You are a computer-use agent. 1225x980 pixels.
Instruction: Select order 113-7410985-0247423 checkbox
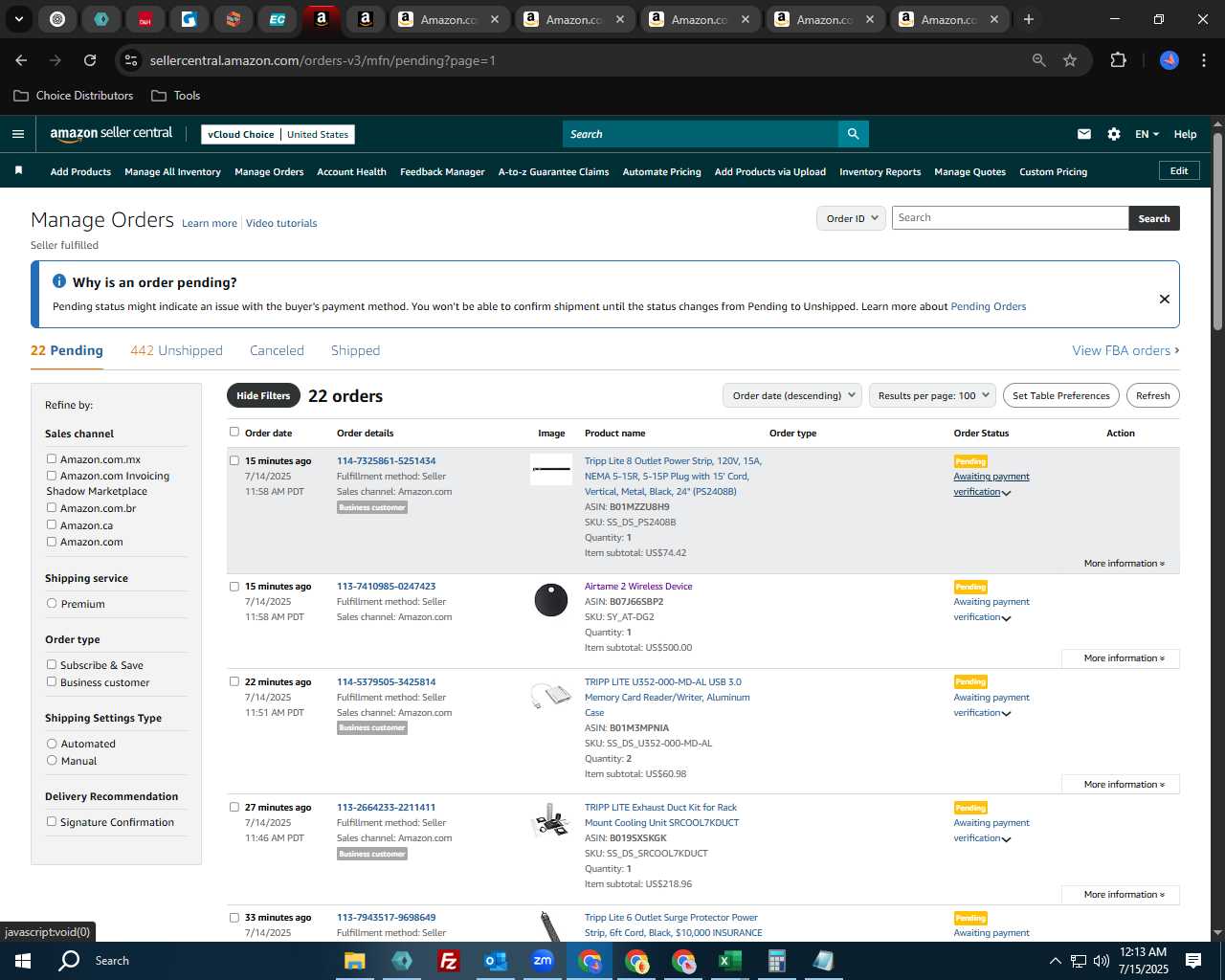tap(234, 587)
